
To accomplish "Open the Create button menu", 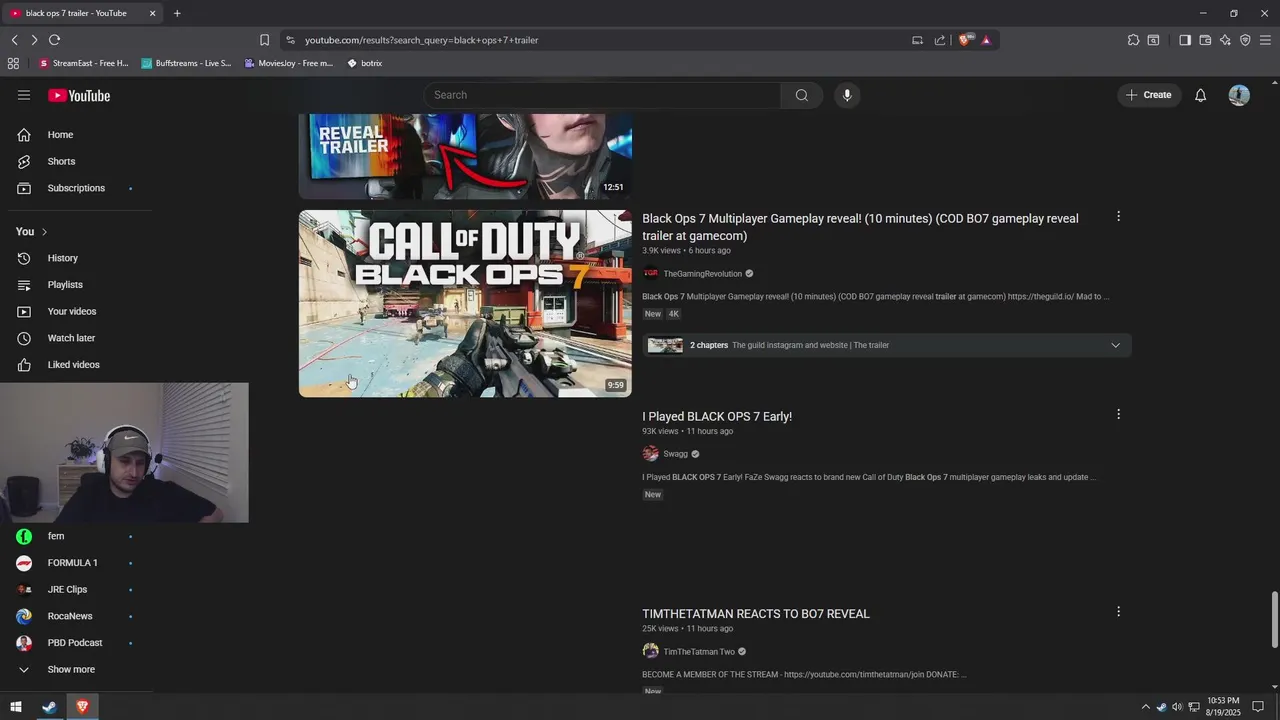I will point(1148,95).
